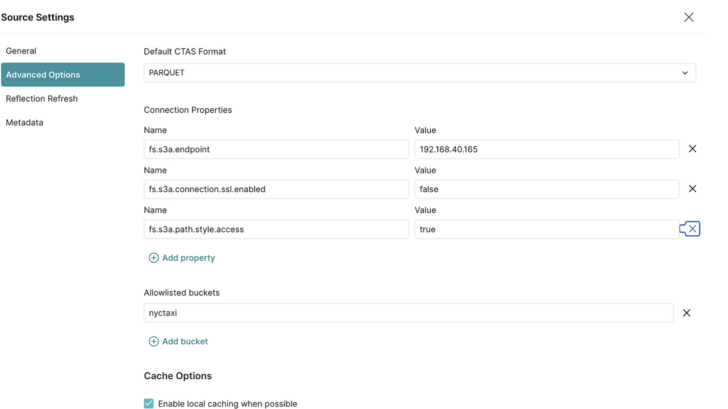Delete the fs.s3a.path.style.access property row
728x409 pixels.
coord(692,229)
